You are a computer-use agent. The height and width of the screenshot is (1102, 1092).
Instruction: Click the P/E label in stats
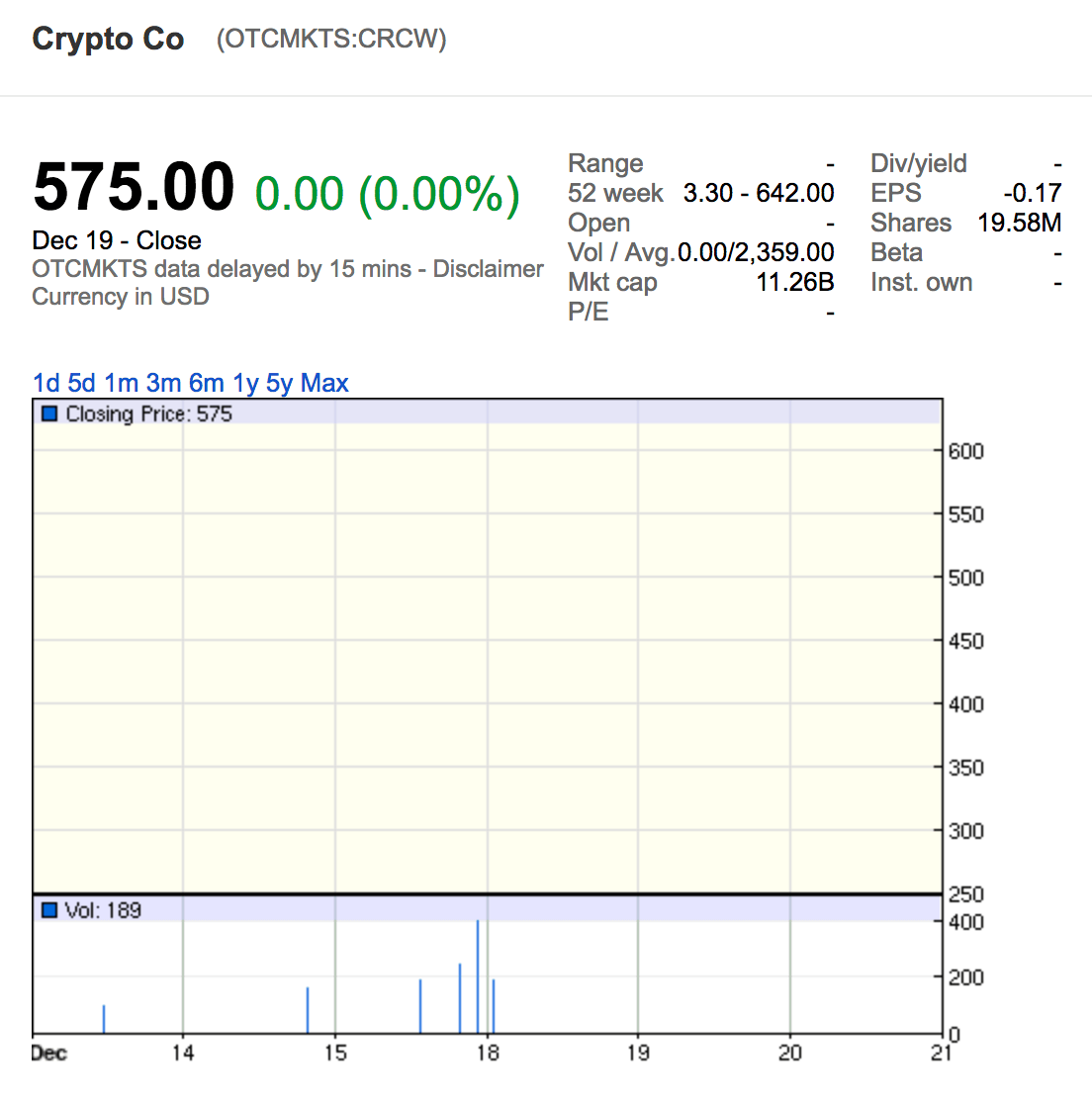(589, 312)
